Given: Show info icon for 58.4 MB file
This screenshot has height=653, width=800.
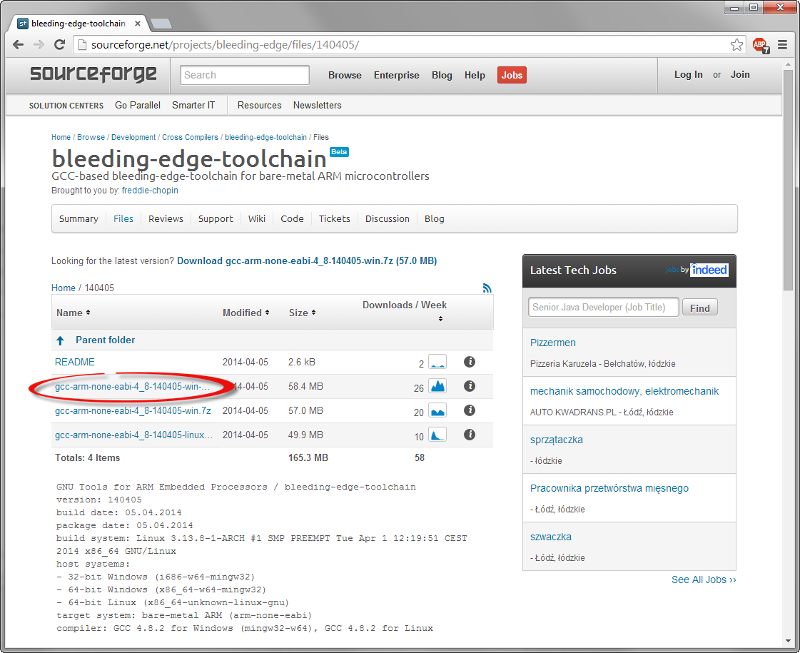Looking at the screenshot, I should pos(469,386).
